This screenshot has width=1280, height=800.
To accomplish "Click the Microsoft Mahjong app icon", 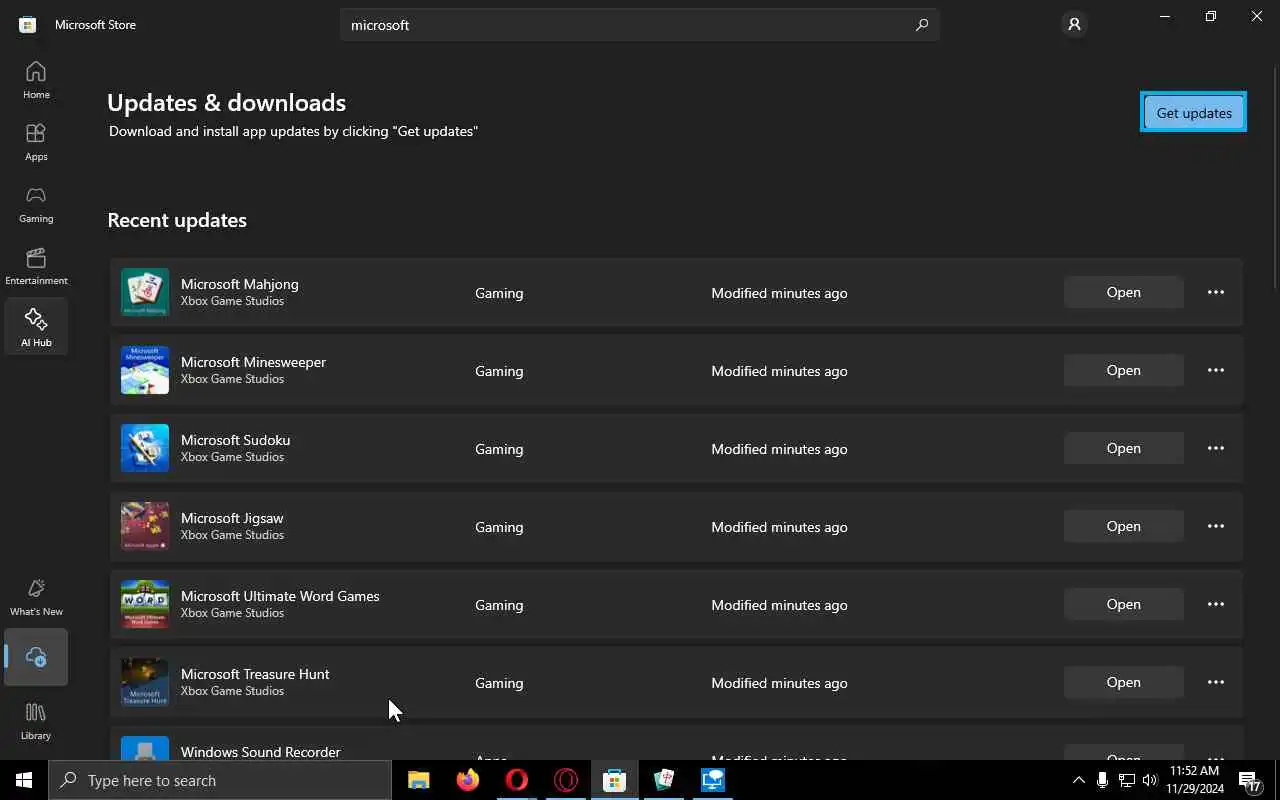I will [x=145, y=292].
